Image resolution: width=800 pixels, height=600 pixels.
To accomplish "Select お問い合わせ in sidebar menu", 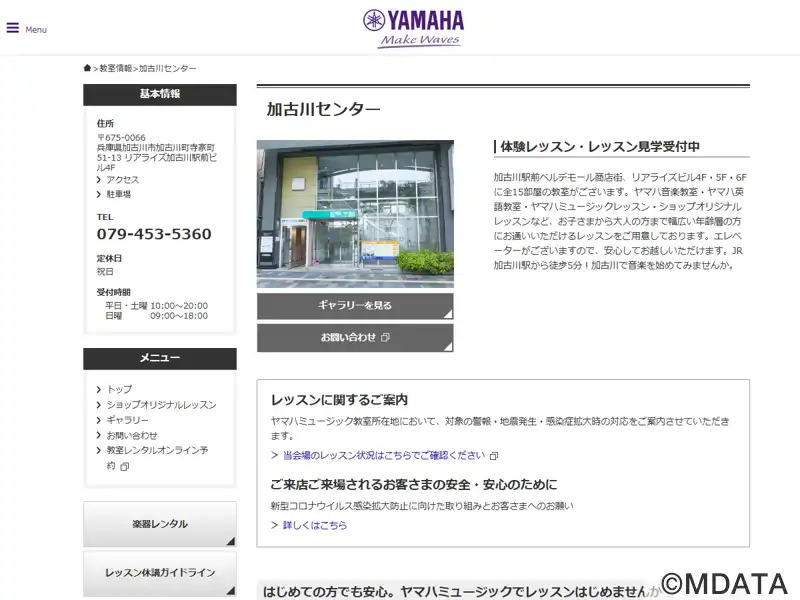I will (x=132, y=435).
